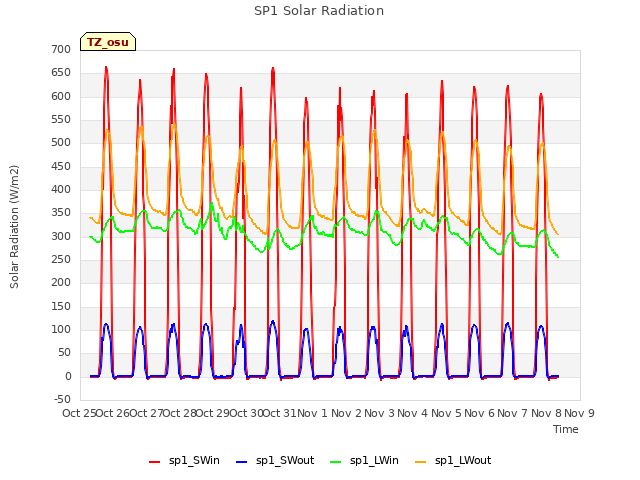Click the 150 y-axis tick label

[61, 306]
